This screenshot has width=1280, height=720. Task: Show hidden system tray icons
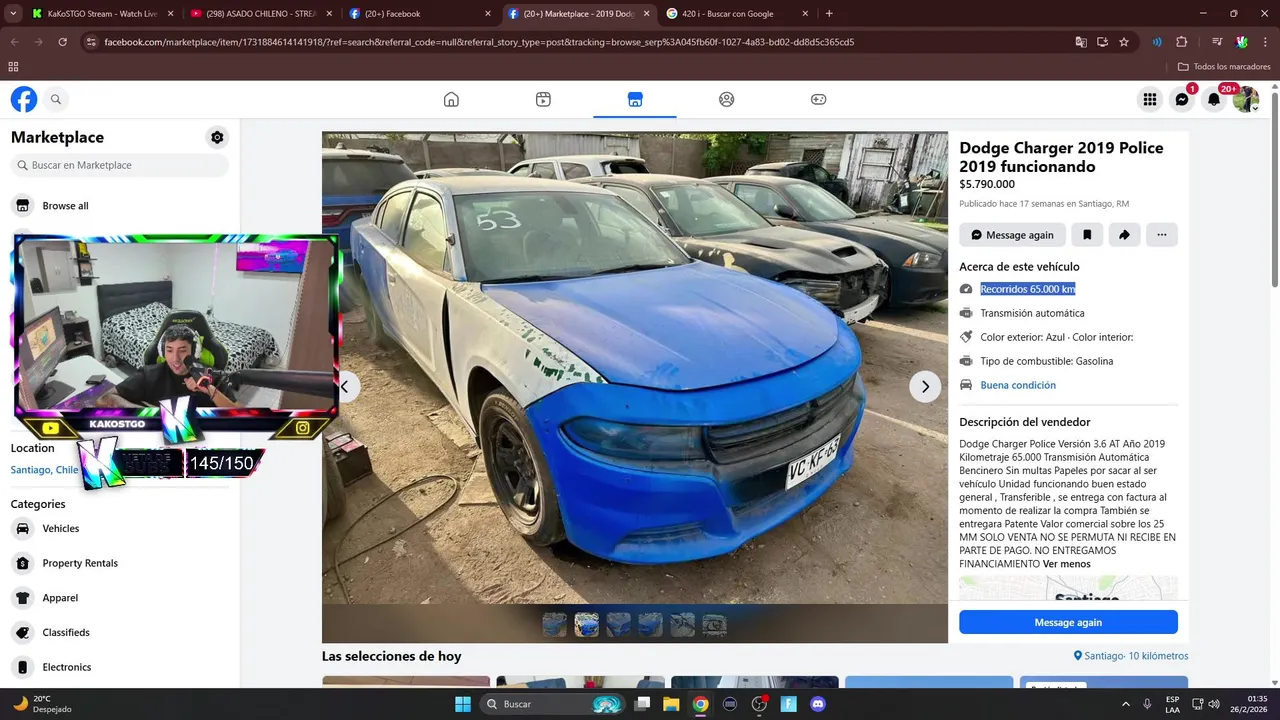1125,704
